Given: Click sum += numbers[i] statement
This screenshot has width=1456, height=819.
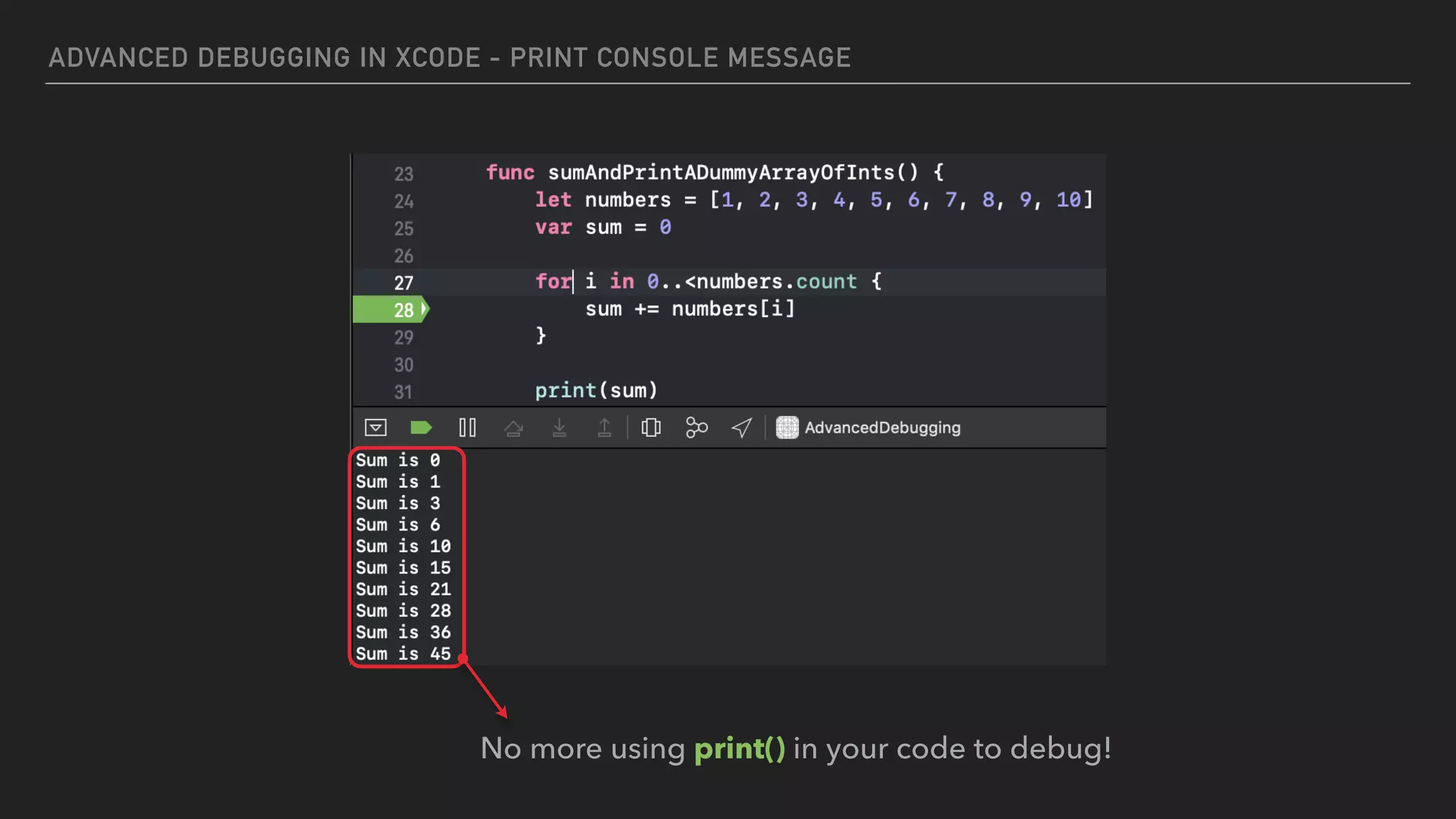Looking at the screenshot, I should (690, 309).
